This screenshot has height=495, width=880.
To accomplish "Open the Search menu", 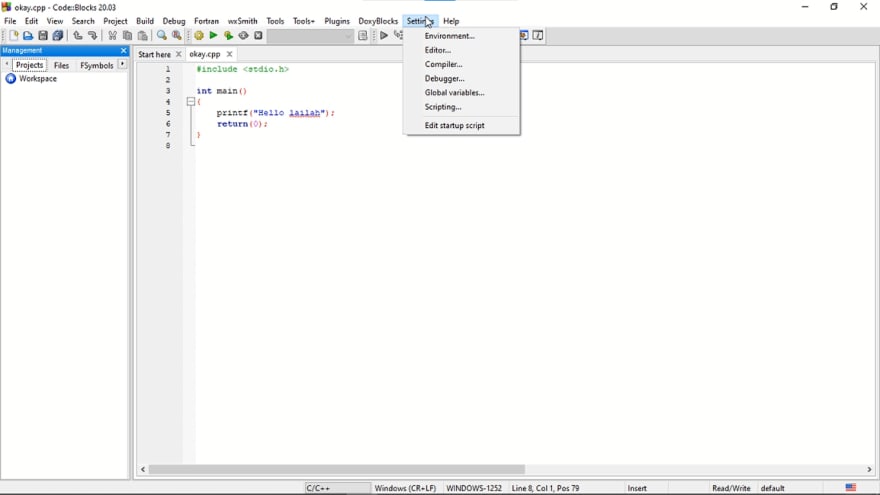I will tap(83, 21).
